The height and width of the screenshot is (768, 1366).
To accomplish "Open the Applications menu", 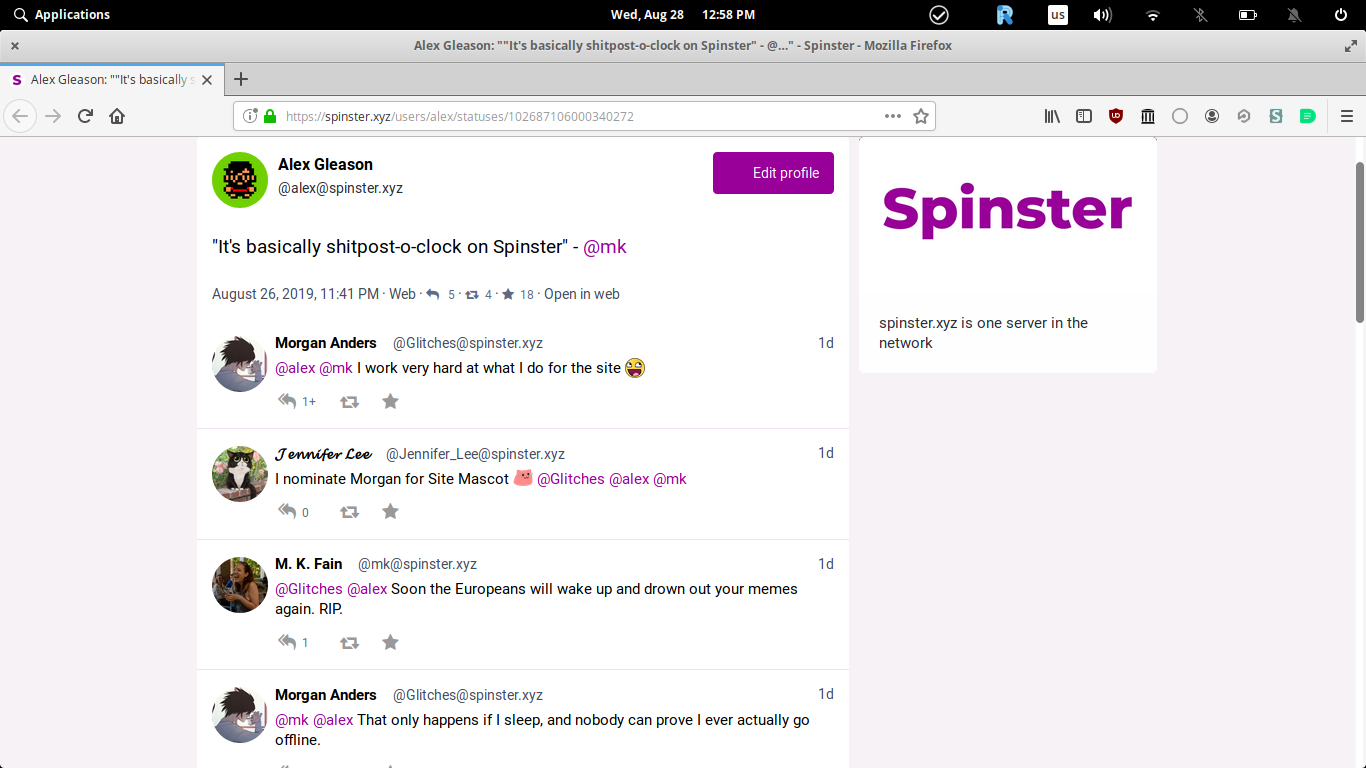I will point(61,14).
